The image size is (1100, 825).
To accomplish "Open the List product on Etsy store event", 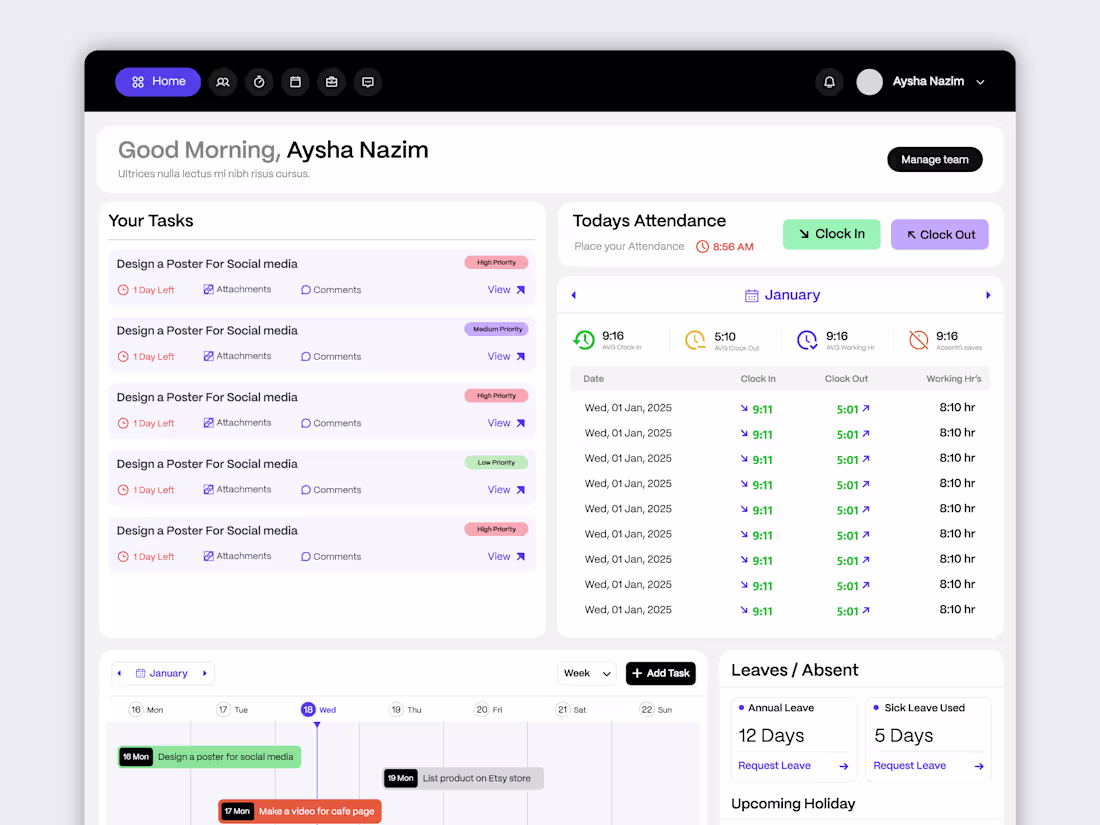I will [x=463, y=778].
